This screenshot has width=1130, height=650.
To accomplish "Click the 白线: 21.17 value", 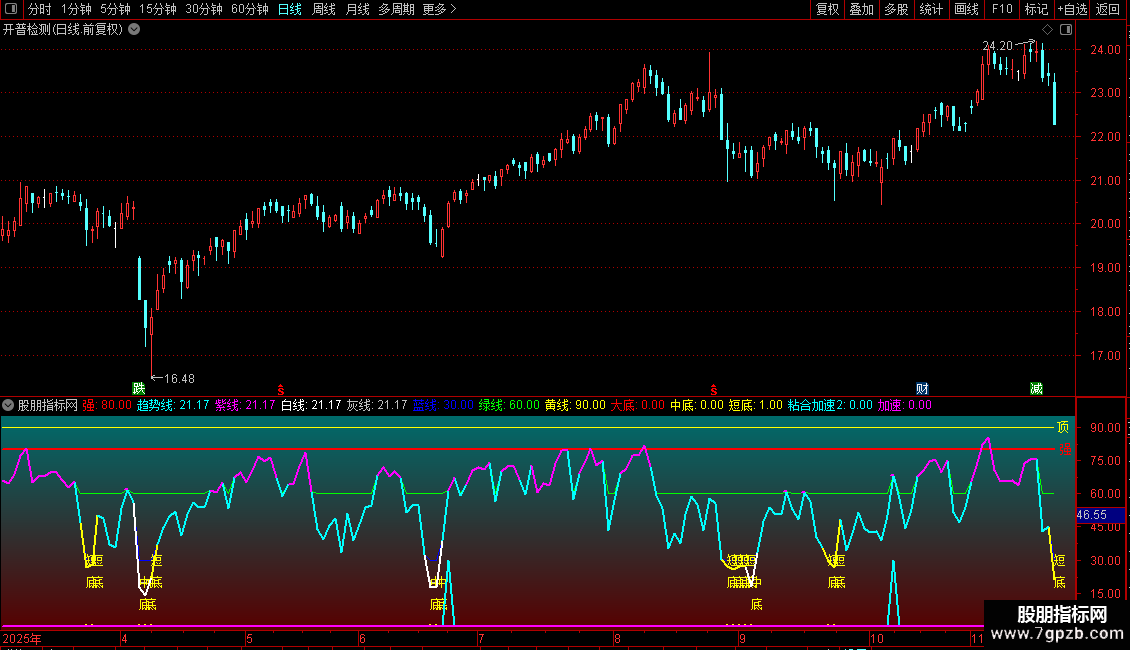I will pos(311,405).
